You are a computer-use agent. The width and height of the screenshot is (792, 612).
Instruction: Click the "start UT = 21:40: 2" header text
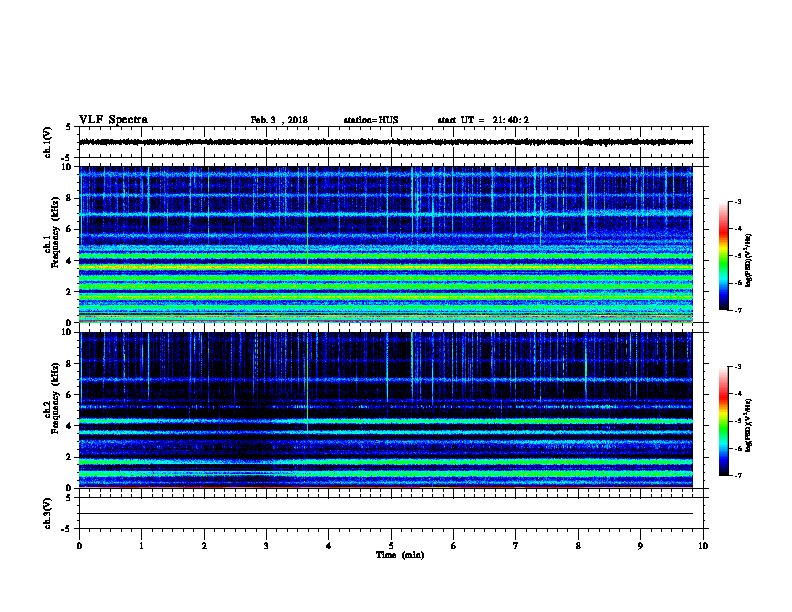pos(483,120)
